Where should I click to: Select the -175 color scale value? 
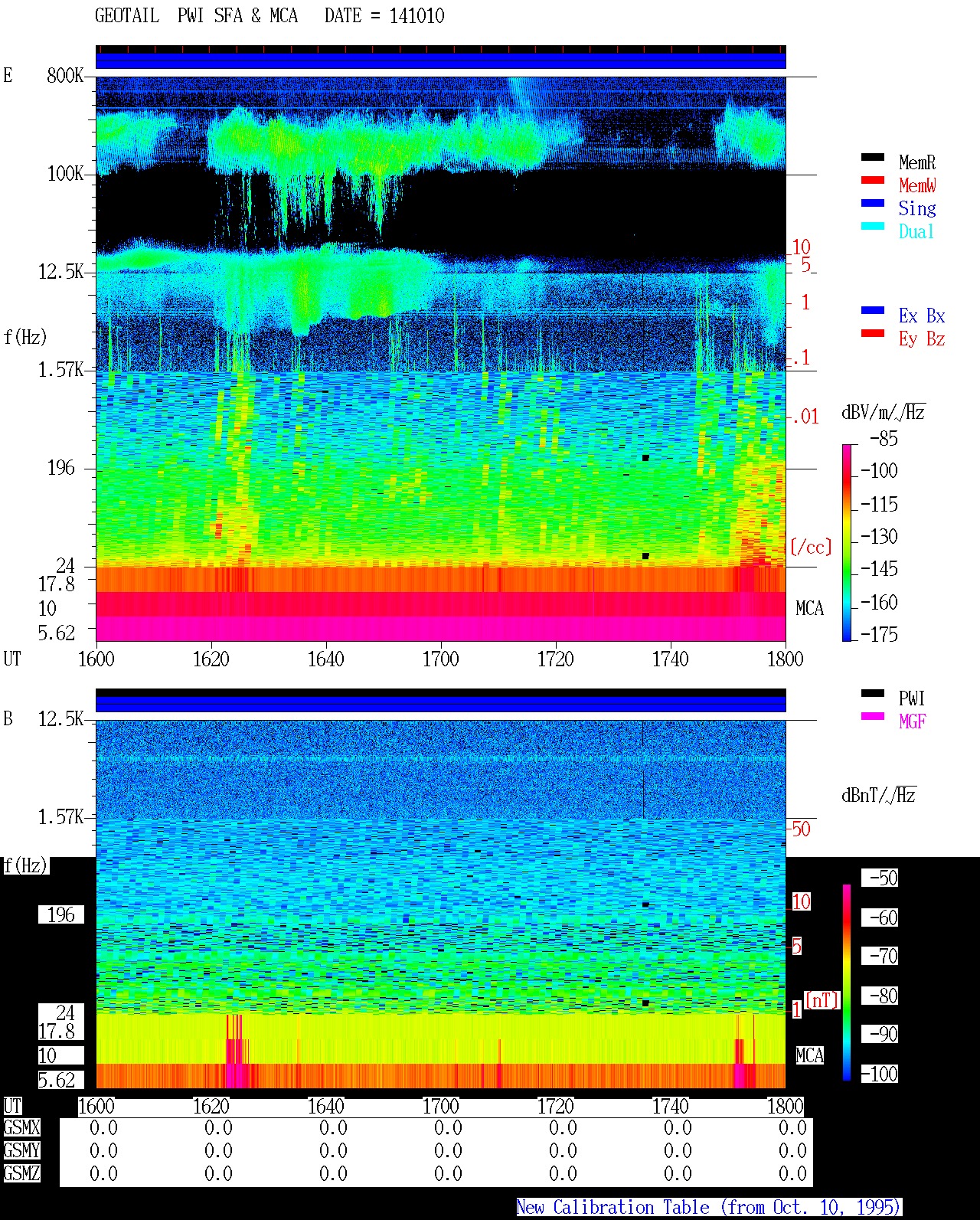pos(880,634)
